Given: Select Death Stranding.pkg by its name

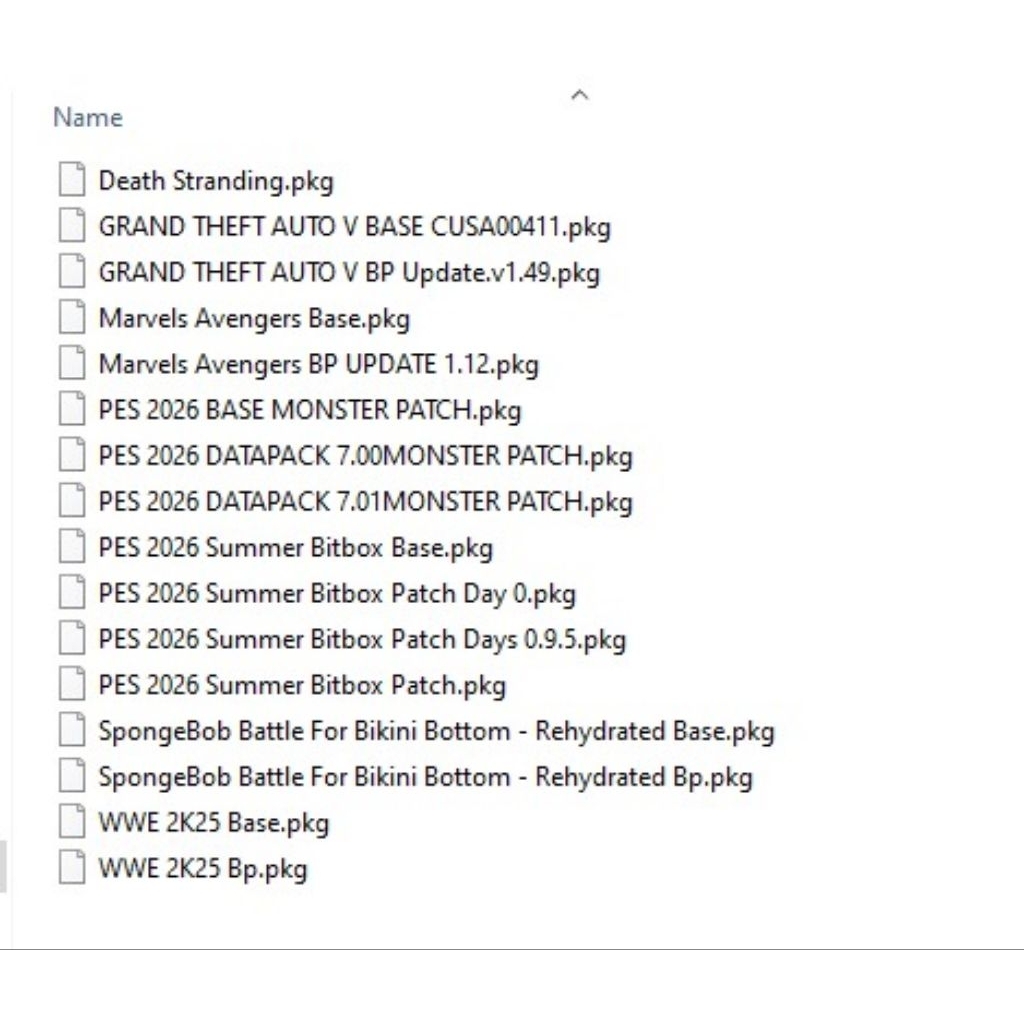Looking at the screenshot, I should (216, 181).
